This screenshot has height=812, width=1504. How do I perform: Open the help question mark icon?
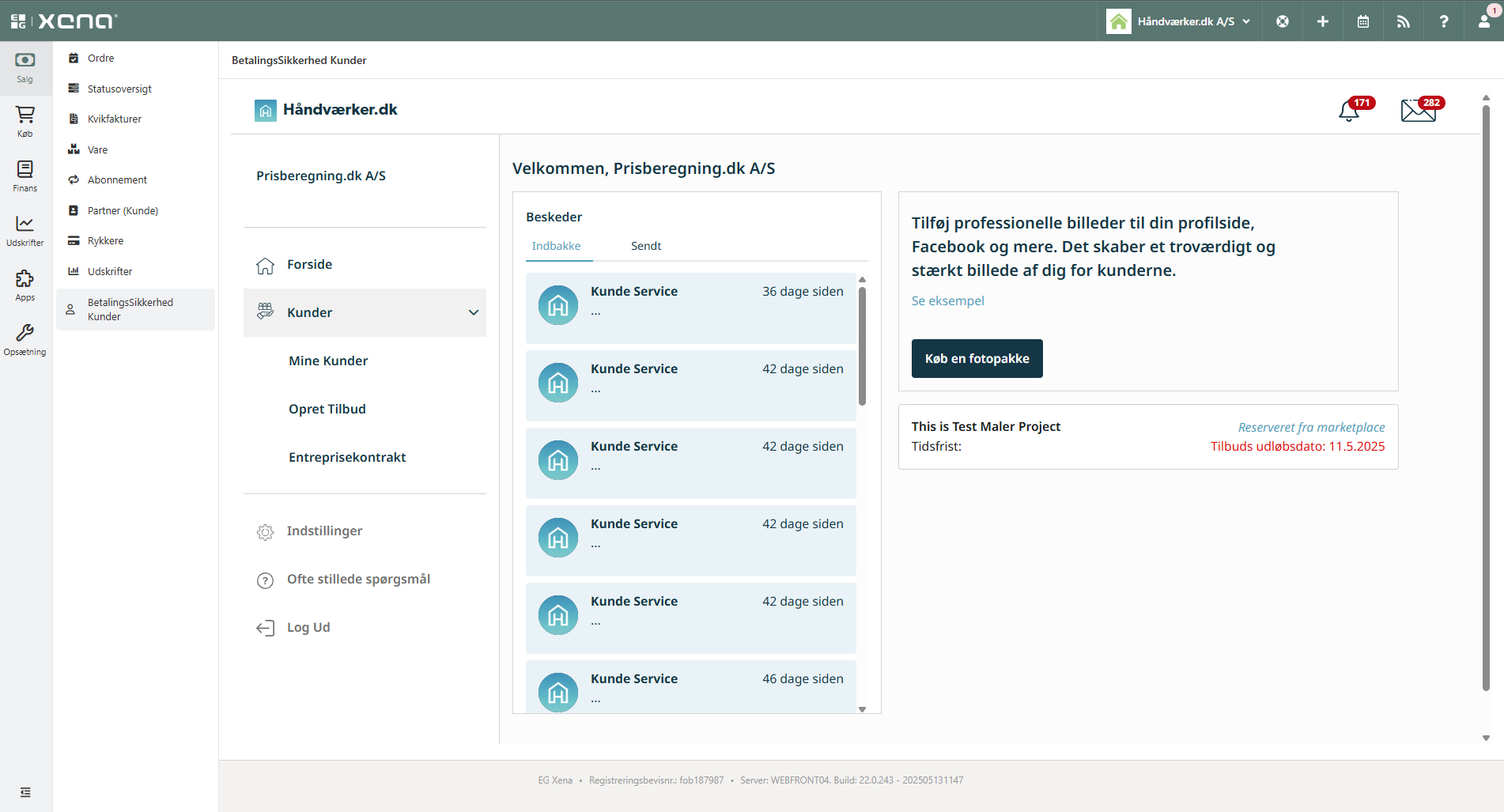tap(1444, 21)
